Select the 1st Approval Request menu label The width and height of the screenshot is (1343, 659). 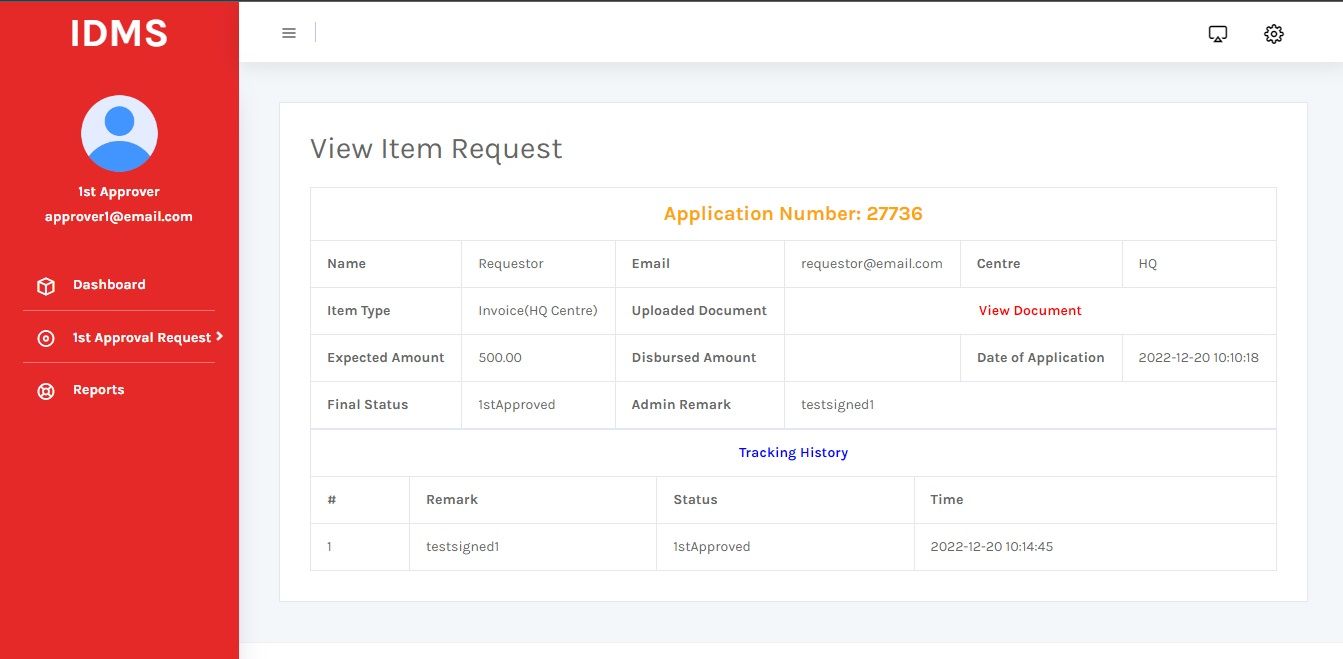pyautogui.click(x=141, y=338)
